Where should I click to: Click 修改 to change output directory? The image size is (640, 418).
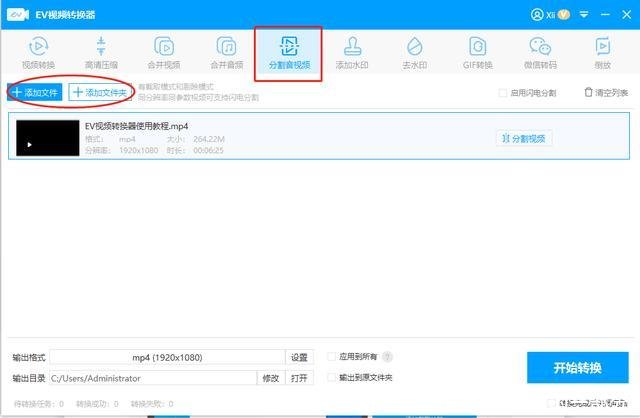click(271, 378)
